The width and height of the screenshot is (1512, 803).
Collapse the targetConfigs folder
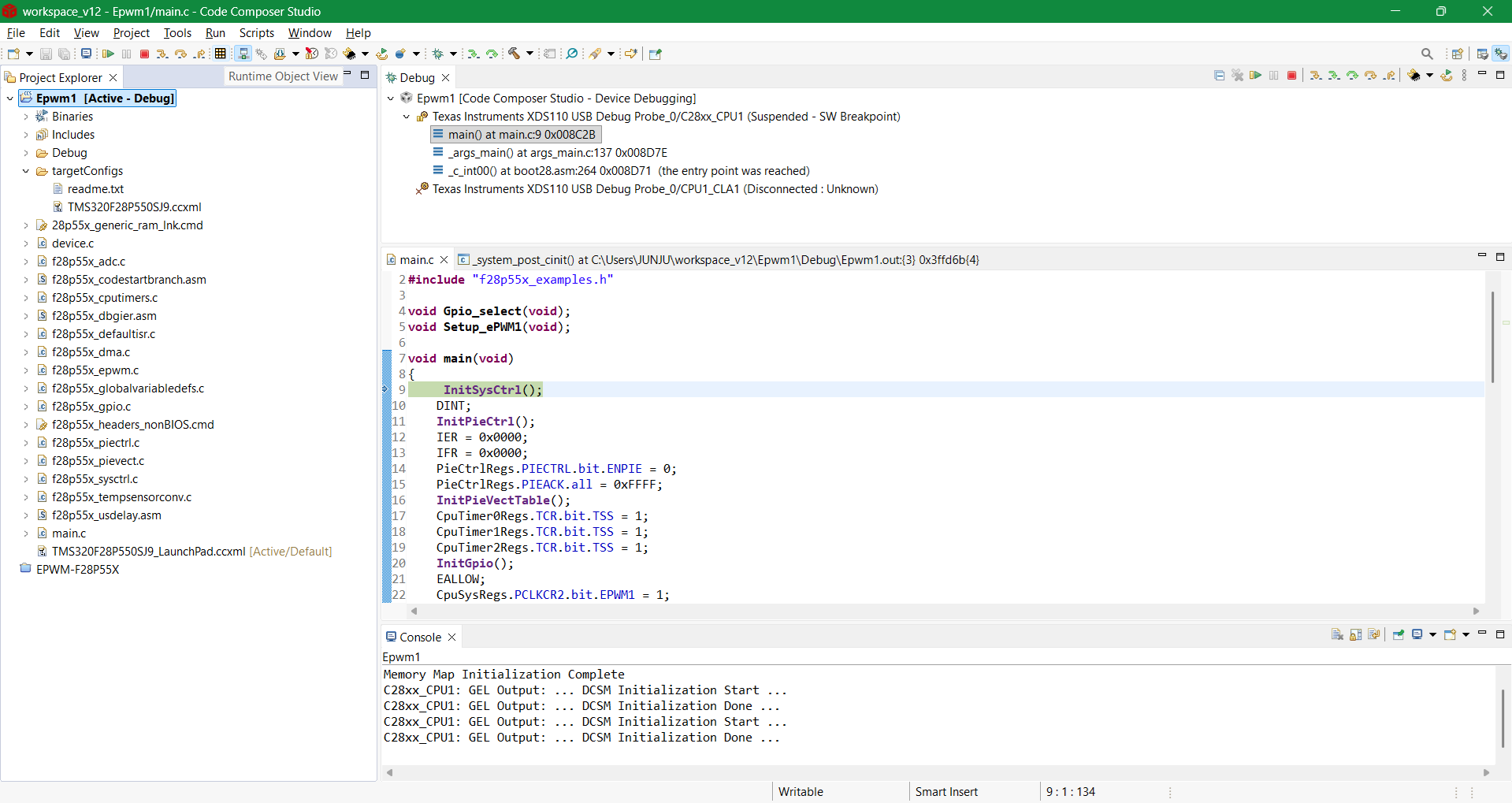click(x=26, y=171)
